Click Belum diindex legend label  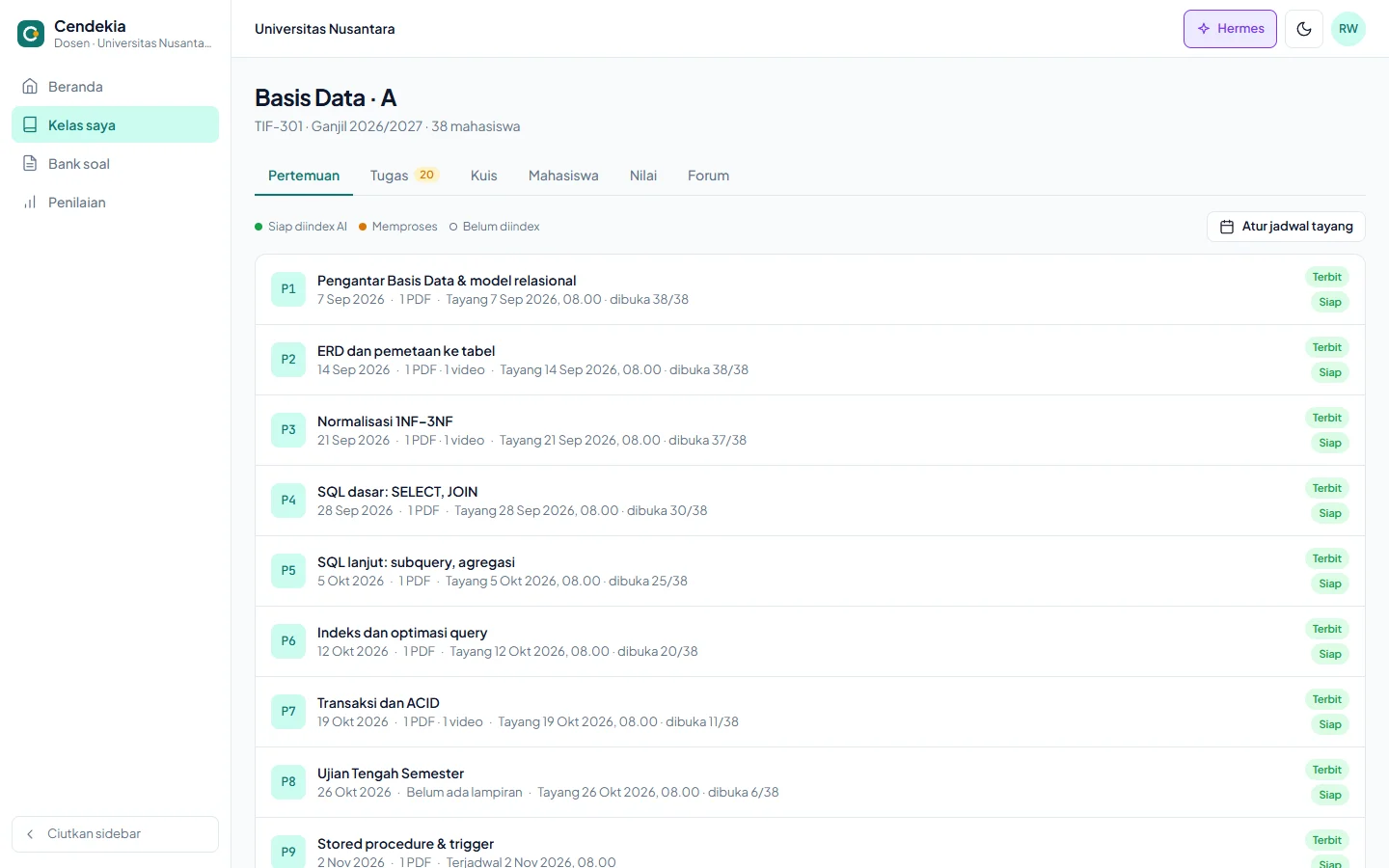[x=494, y=227]
